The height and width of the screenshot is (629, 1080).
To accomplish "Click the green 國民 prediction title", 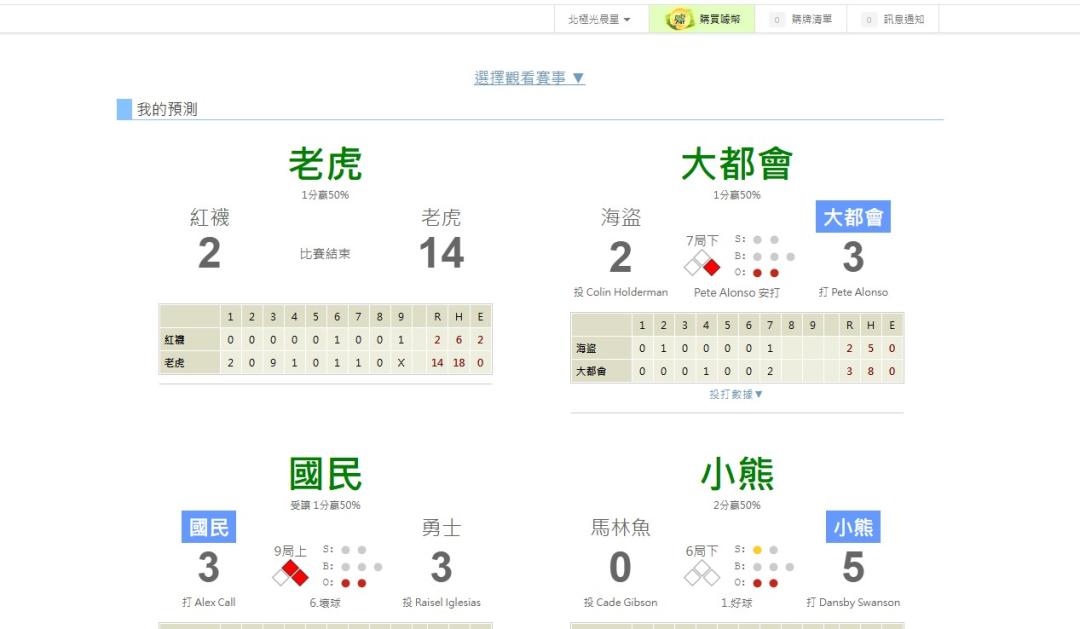I will [x=325, y=474].
